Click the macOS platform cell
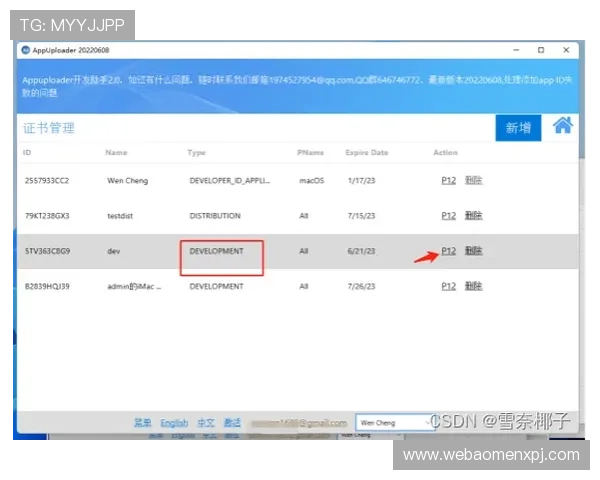The height and width of the screenshot is (480, 600). [x=311, y=180]
